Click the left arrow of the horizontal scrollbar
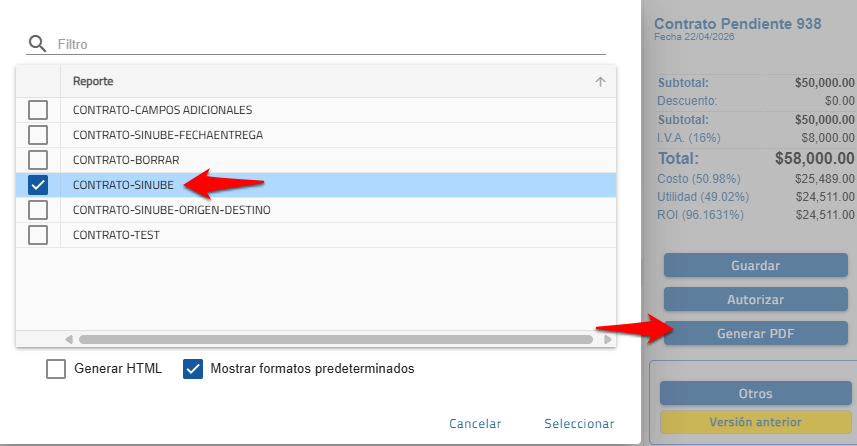The image size is (857, 446). 69,339
